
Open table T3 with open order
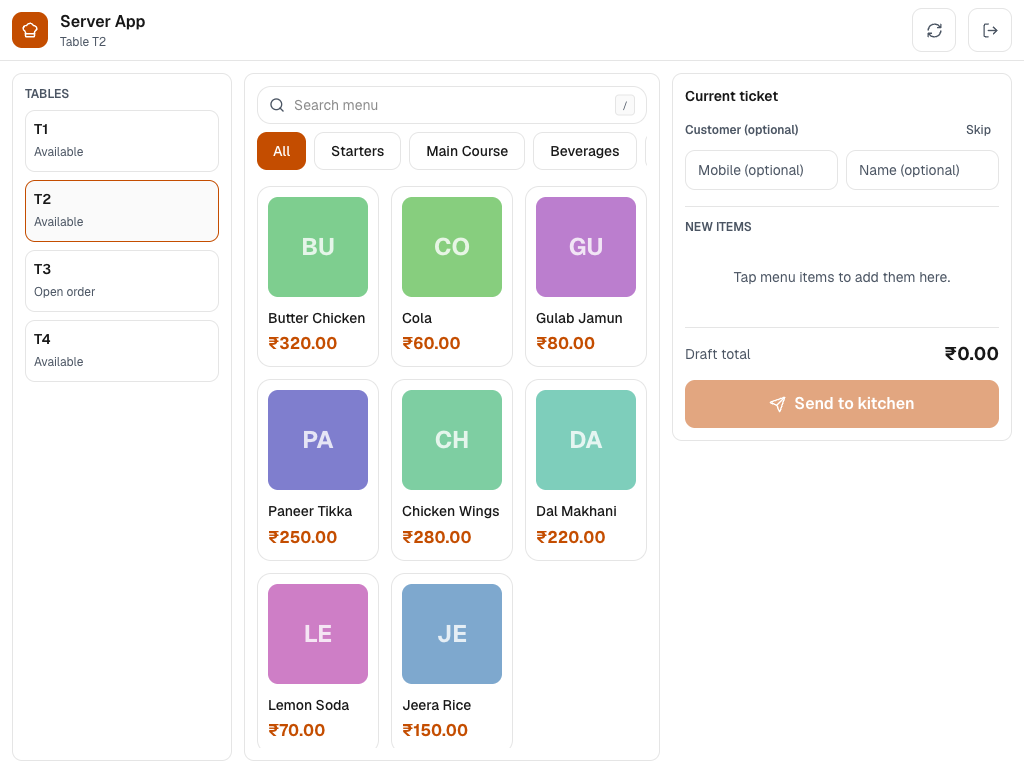point(122,281)
